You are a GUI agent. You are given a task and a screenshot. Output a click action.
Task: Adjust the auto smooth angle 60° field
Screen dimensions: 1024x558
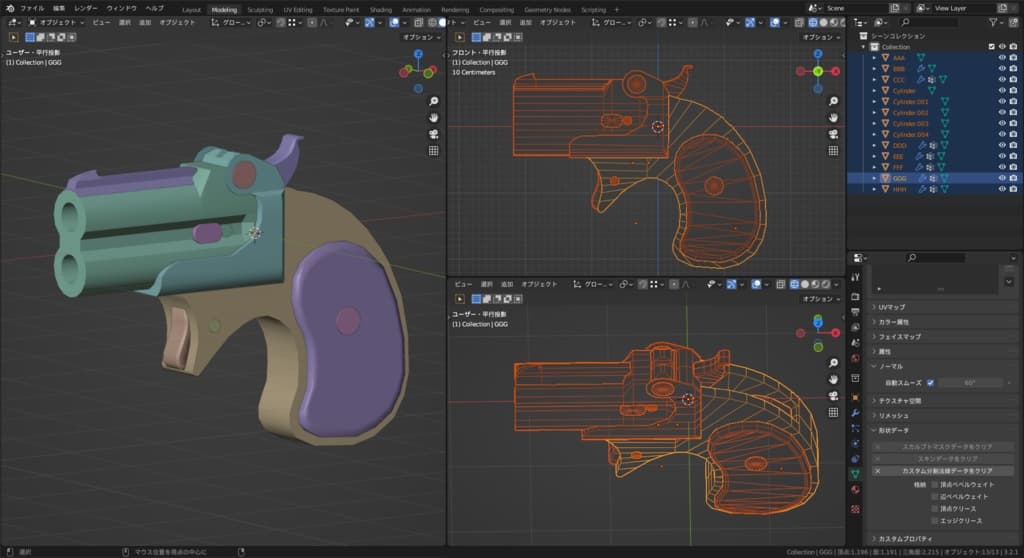click(970, 383)
